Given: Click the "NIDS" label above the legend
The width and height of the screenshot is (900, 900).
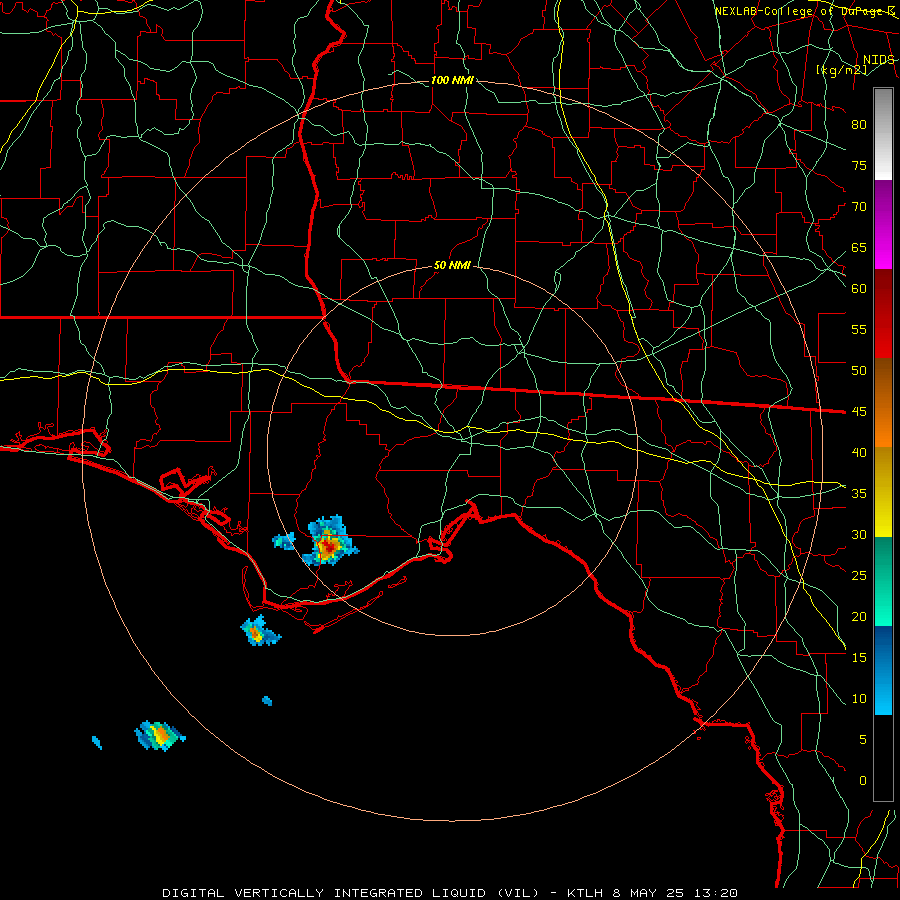Looking at the screenshot, I should (879, 60).
